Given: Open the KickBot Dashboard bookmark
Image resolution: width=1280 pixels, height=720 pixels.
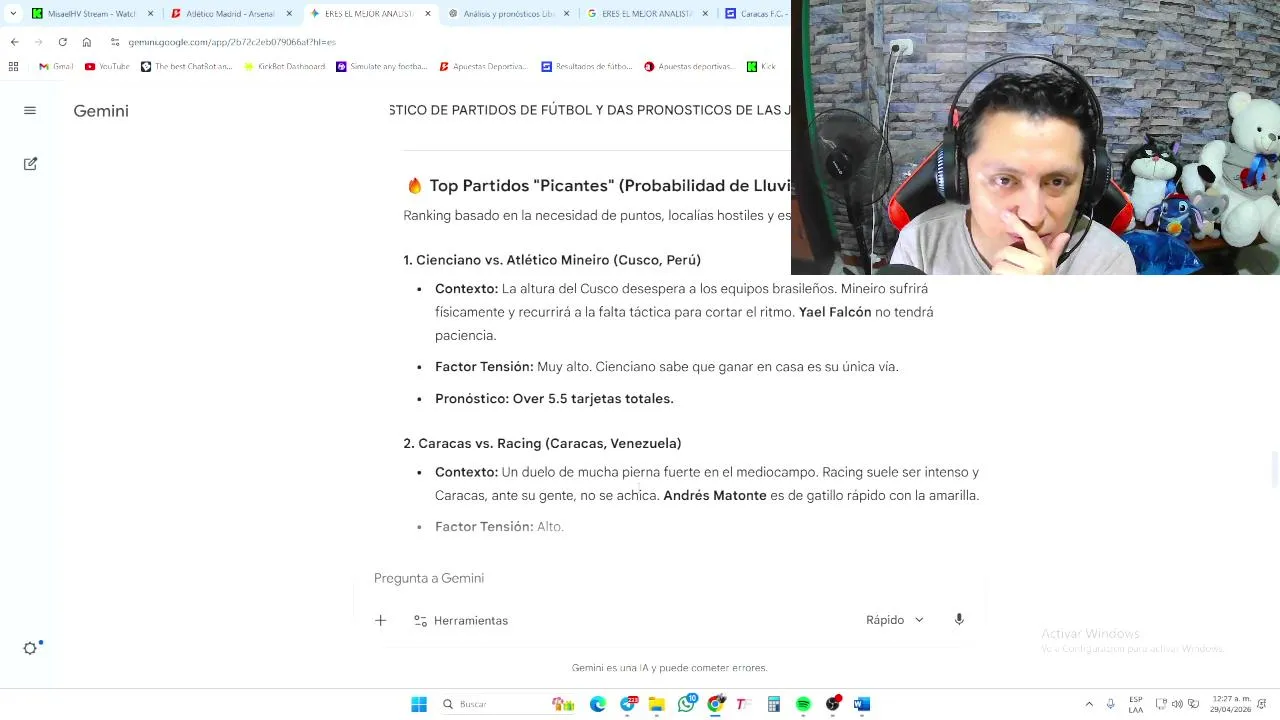Looking at the screenshot, I should pos(284,66).
